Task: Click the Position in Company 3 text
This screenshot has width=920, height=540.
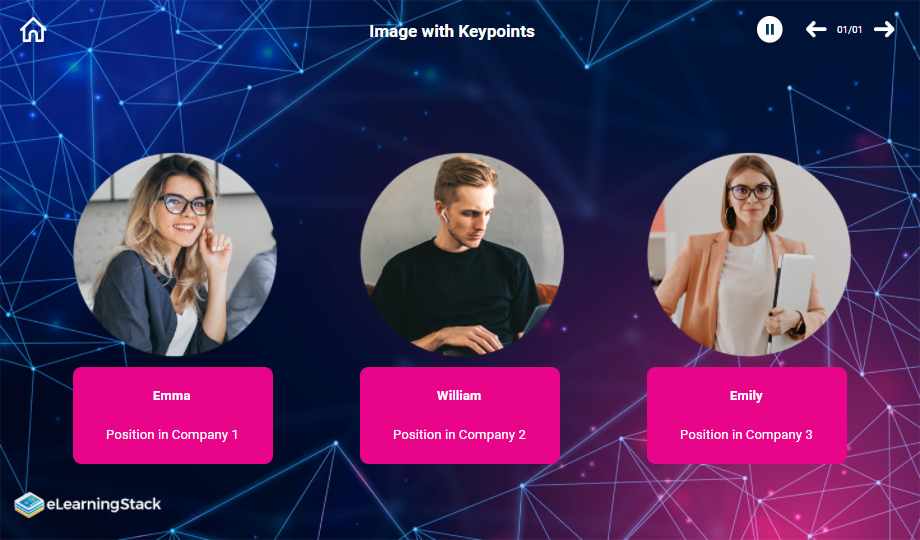Action: pyautogui.click(x=746, y=435)
